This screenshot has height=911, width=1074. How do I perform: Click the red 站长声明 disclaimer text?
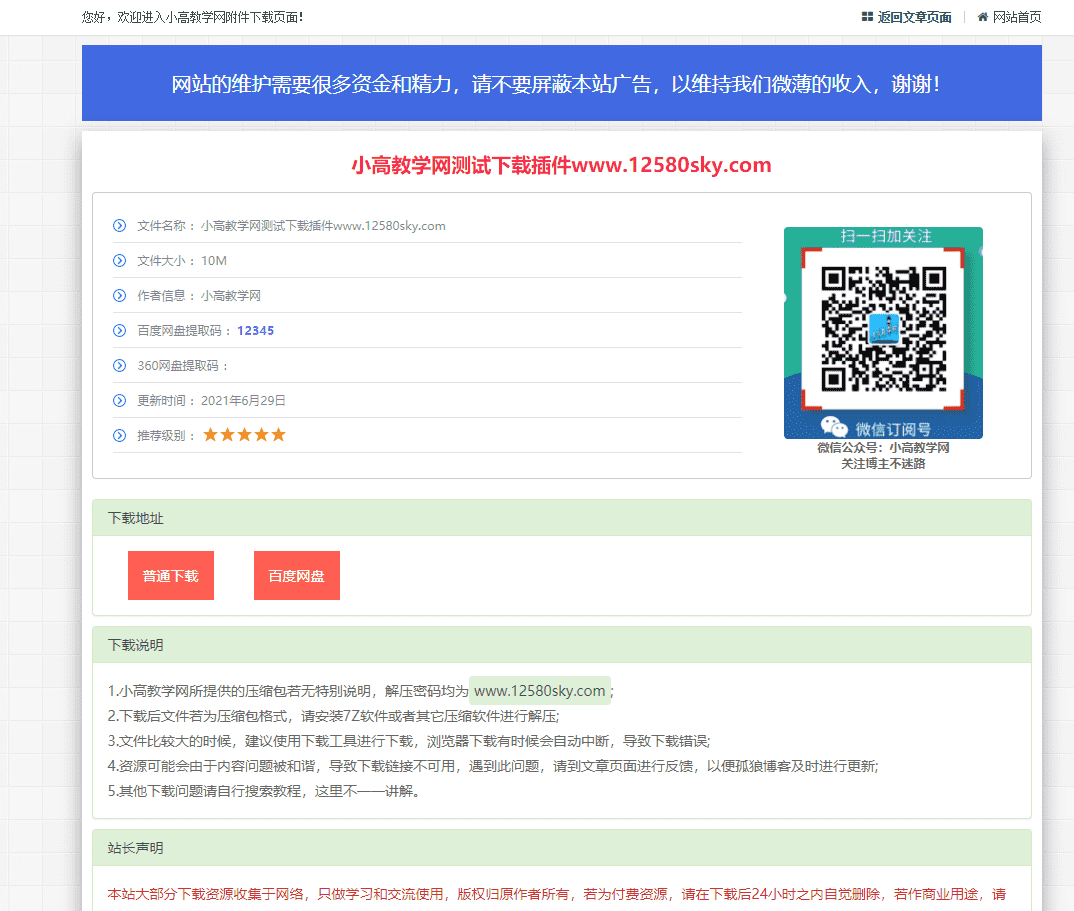[x=557, y=894]
